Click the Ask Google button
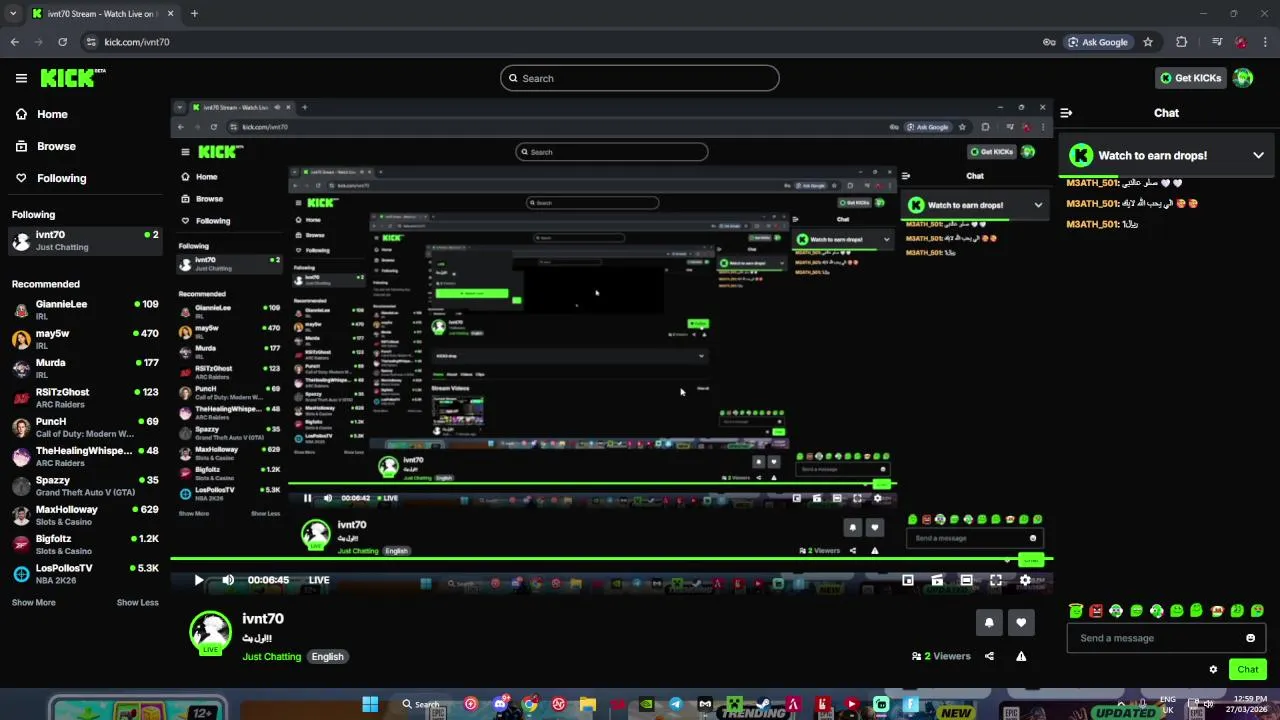The height and width of the screenshot is (720, 1280). point(1098,42)
